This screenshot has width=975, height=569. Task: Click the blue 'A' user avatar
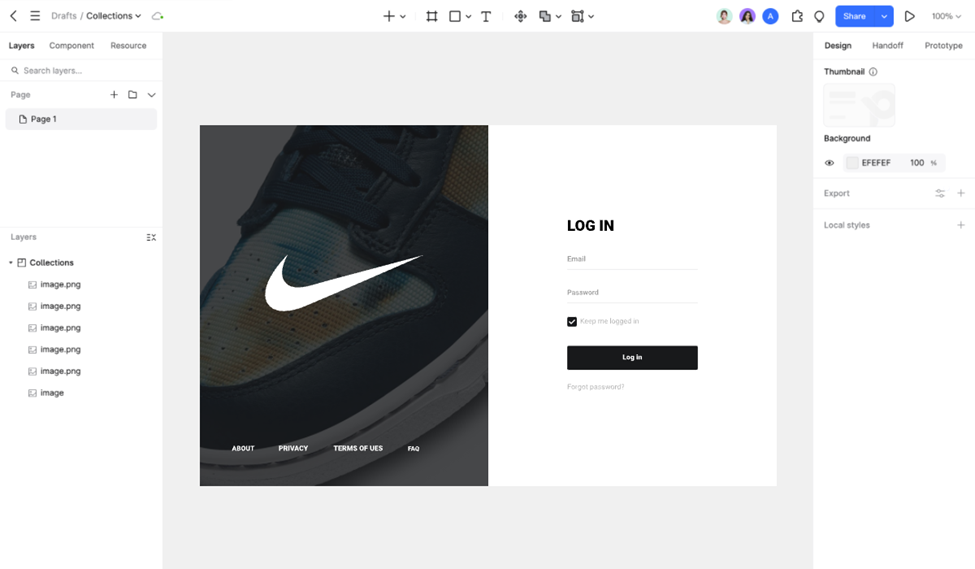770,16
